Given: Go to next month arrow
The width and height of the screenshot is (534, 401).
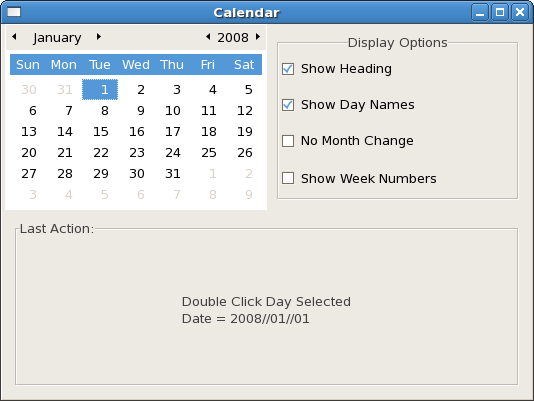Looking at the screenshot, I should pyautogui.click(x=99, y=36).
